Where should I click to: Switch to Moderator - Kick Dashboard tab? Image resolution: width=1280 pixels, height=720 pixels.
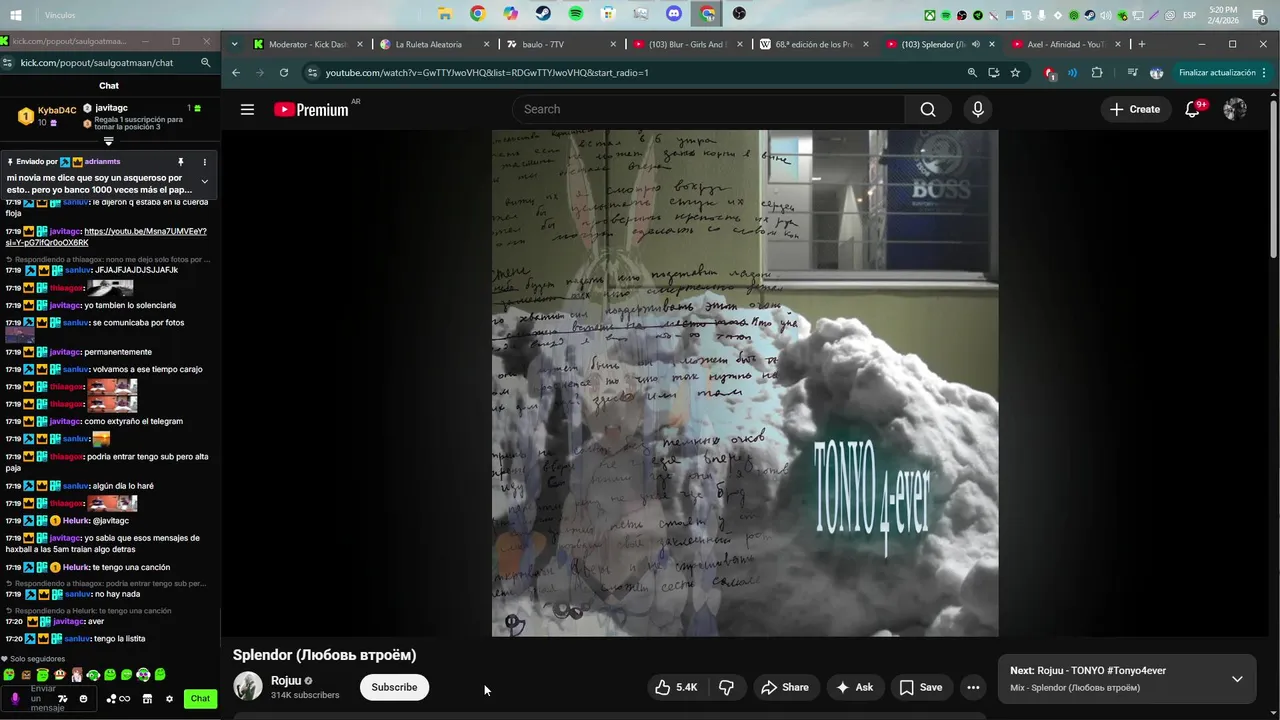(306, 44)
